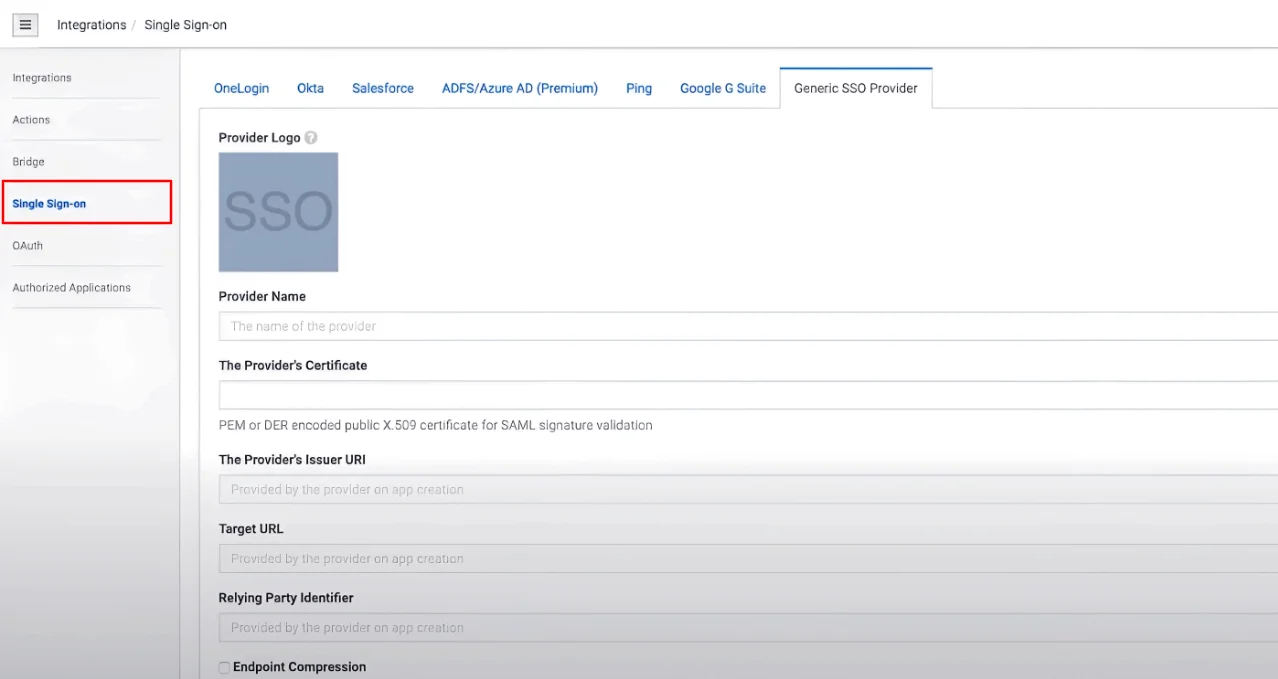Open Bridge in the sidebar

pos(28,162)
